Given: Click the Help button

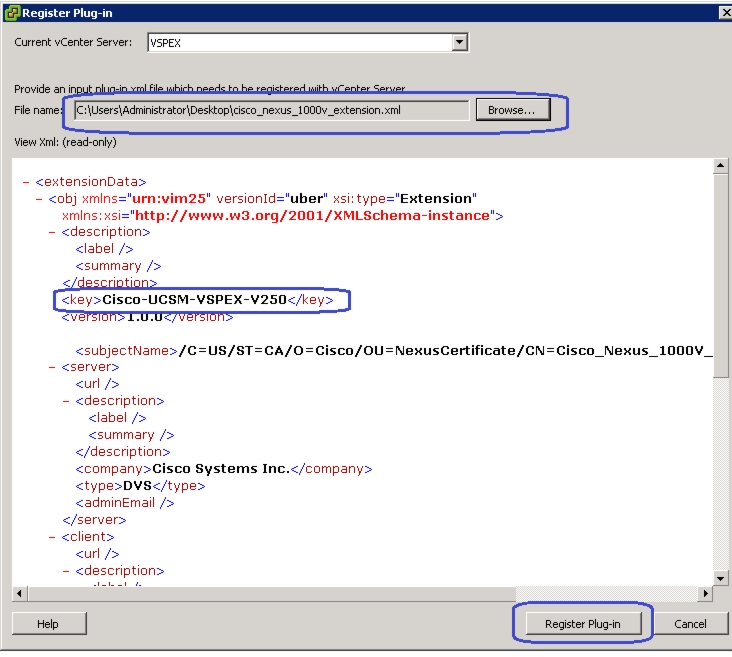Looking at the screenshot, I should pos(48,624).
